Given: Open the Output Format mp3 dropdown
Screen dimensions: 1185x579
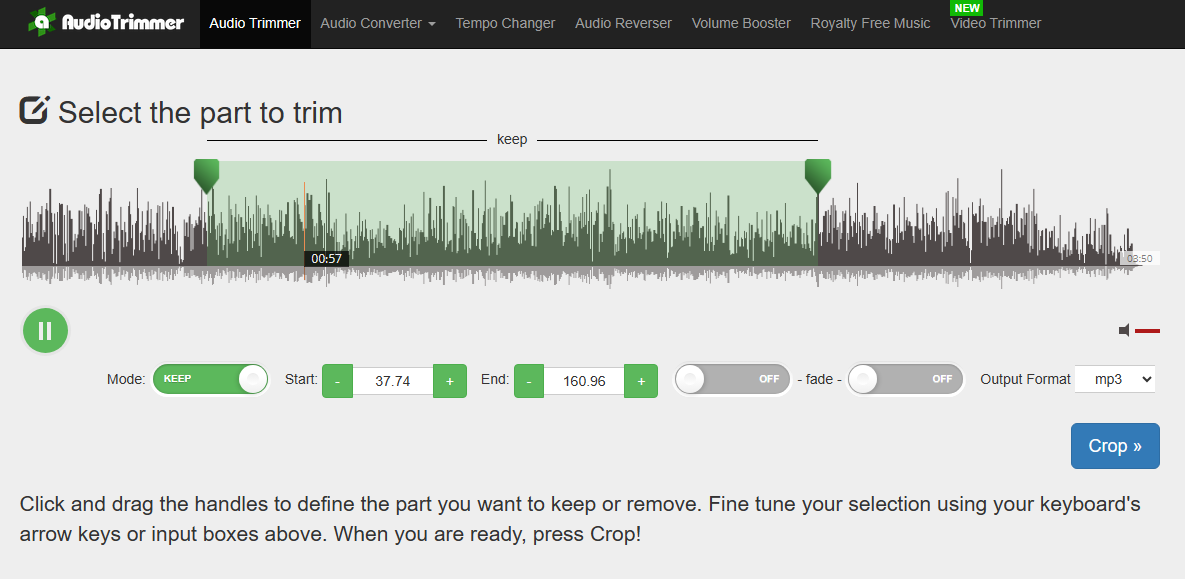Looking at the screenshot, I should pyautogui.click(x=1114, y=379).
